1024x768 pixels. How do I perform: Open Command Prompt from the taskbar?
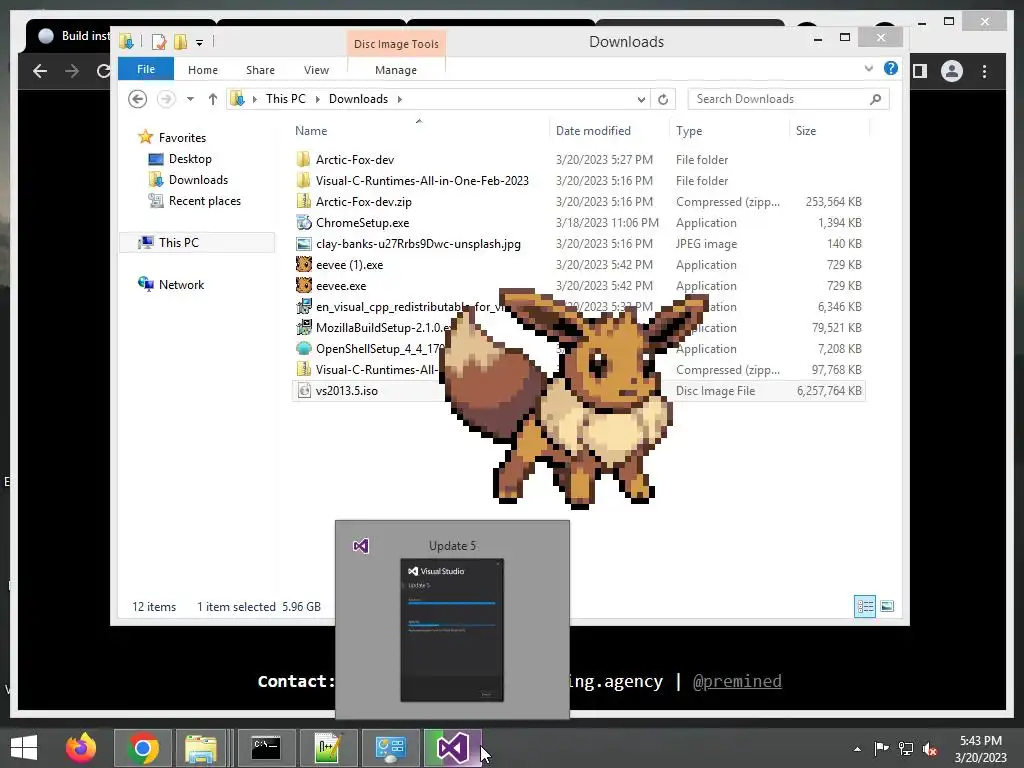266,748
